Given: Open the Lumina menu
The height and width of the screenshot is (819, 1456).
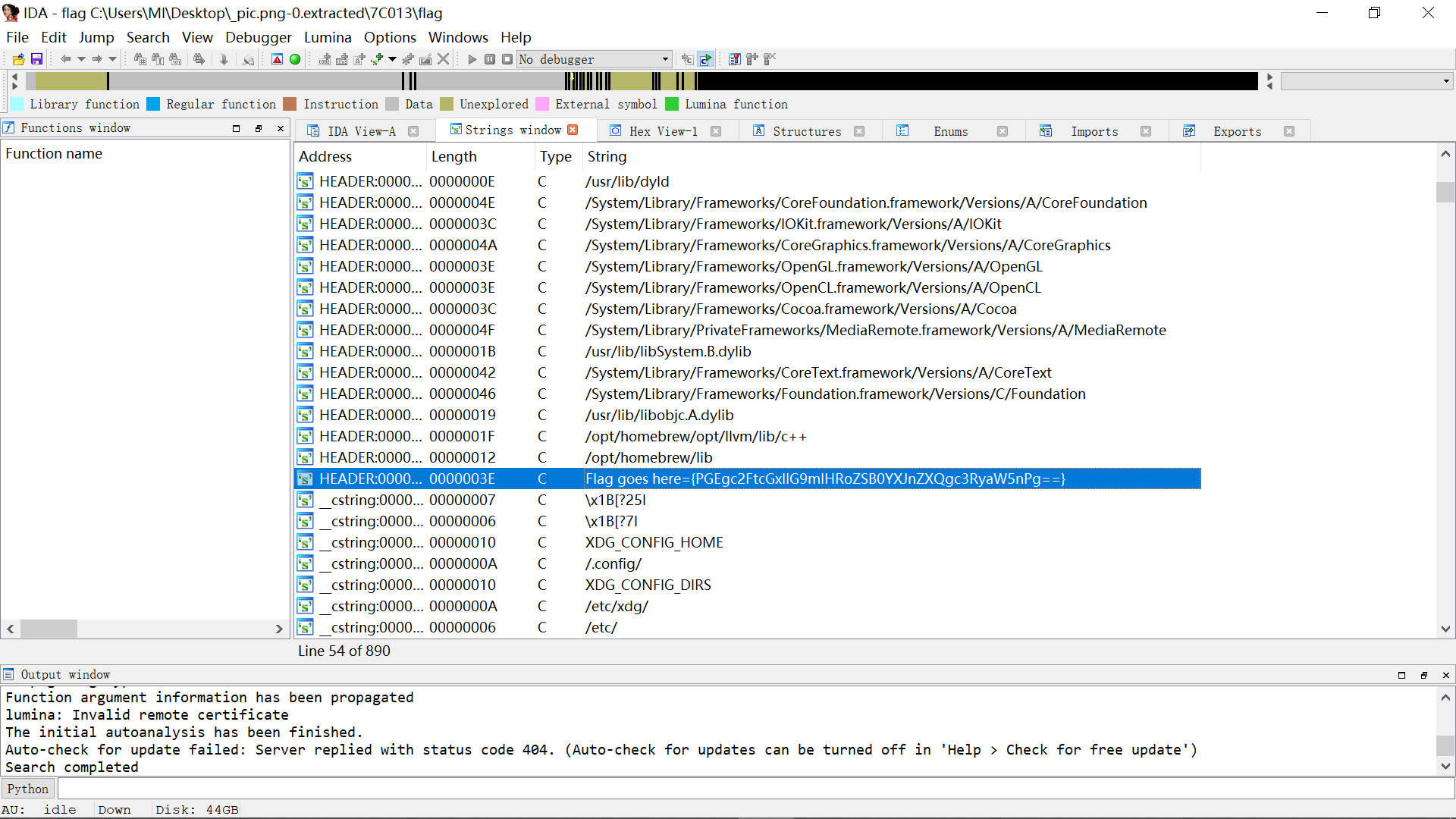Looking at the screenshot, I should [x=328, y=37].
